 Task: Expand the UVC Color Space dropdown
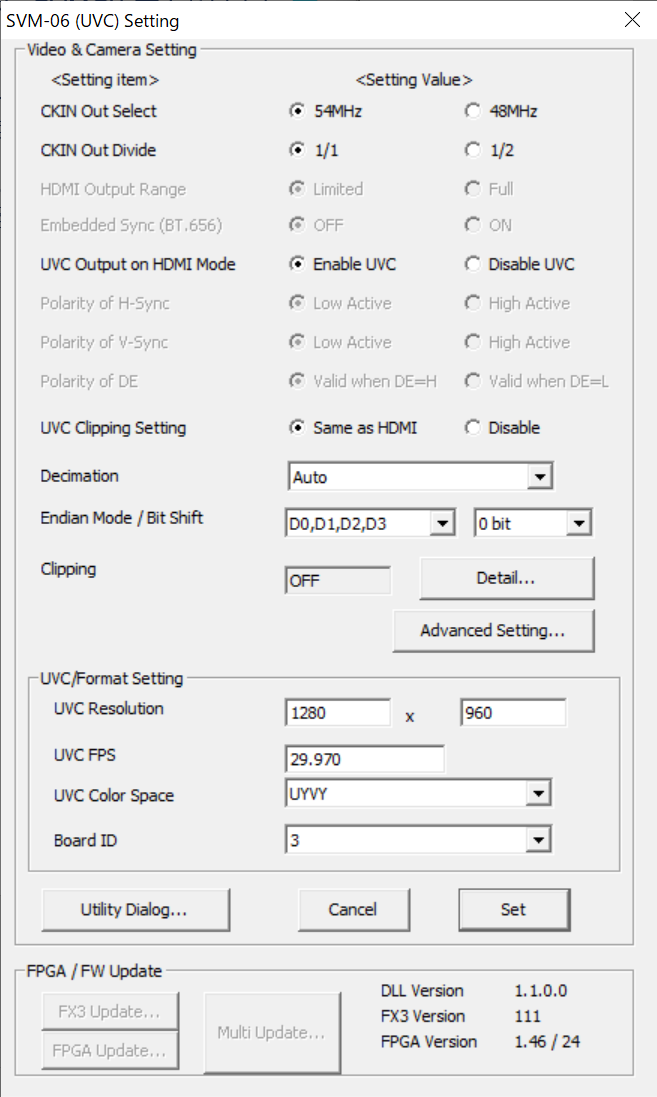point(540,794)
